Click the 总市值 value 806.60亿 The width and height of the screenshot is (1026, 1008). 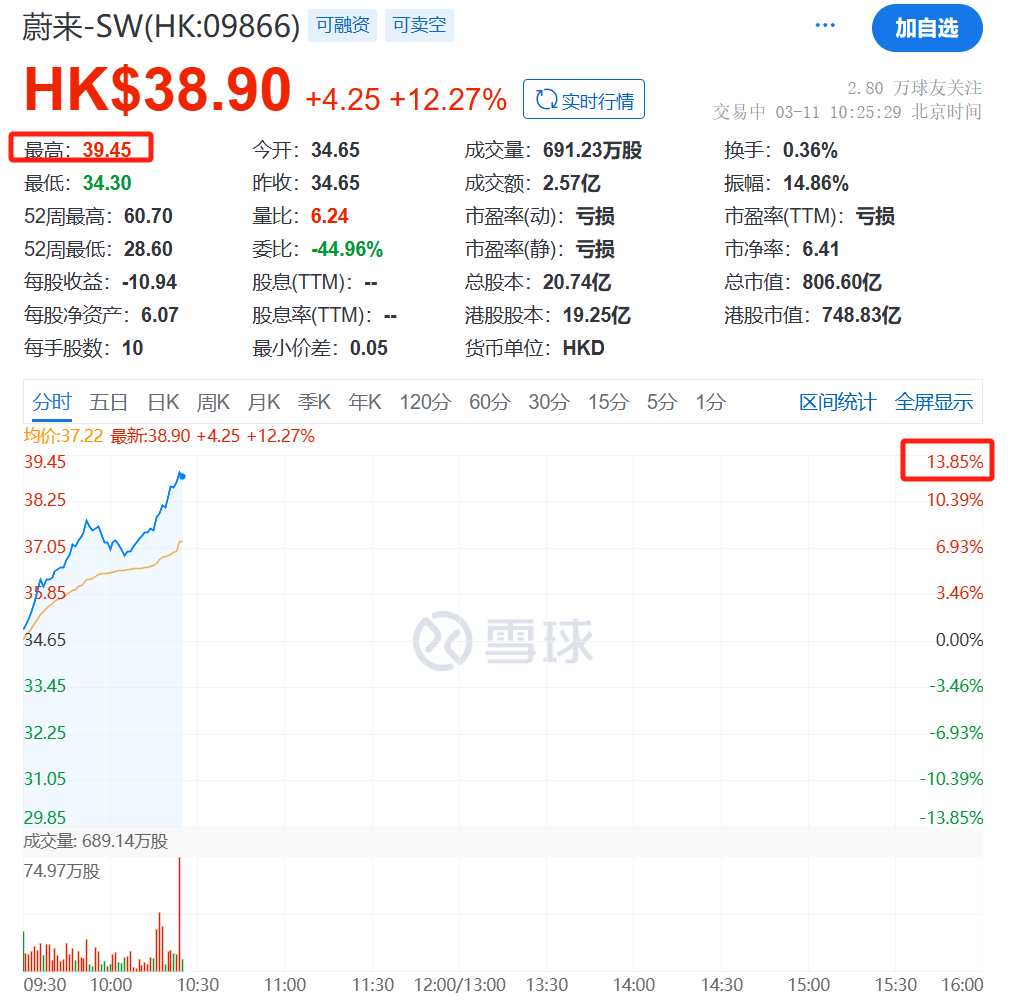841,281
